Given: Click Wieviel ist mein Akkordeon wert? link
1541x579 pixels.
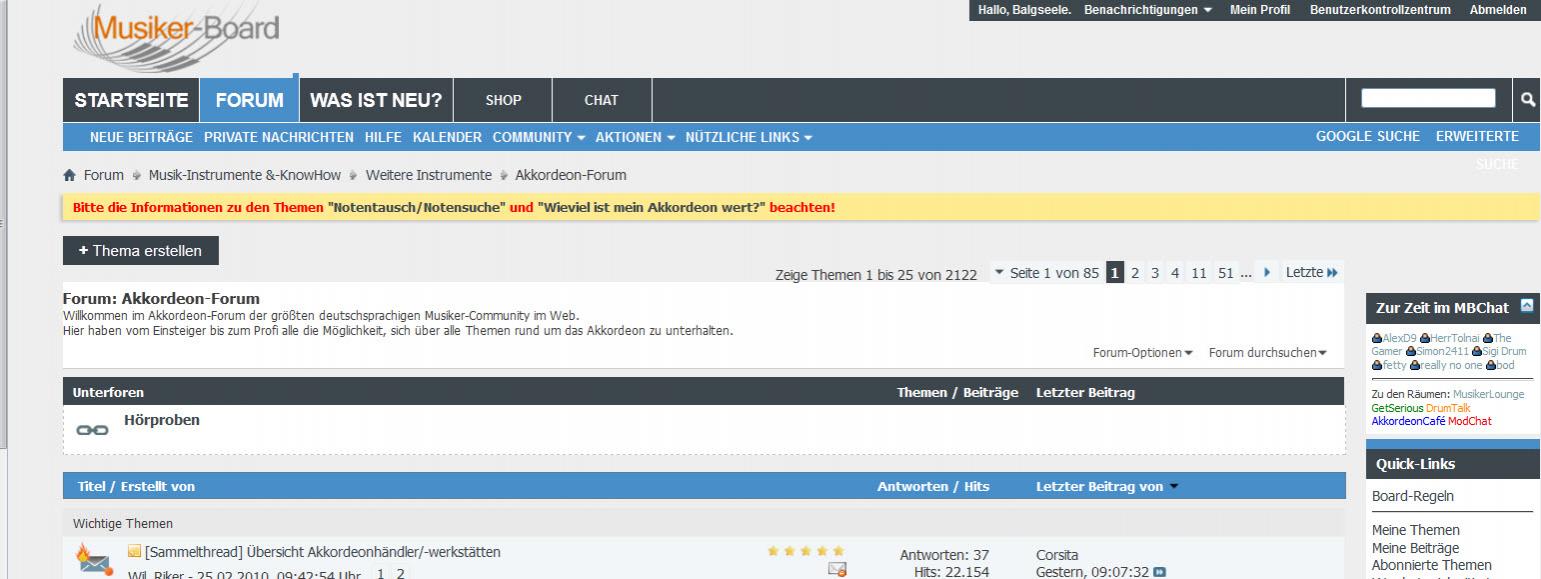Looking at the screenshot, I should [651, 208].
